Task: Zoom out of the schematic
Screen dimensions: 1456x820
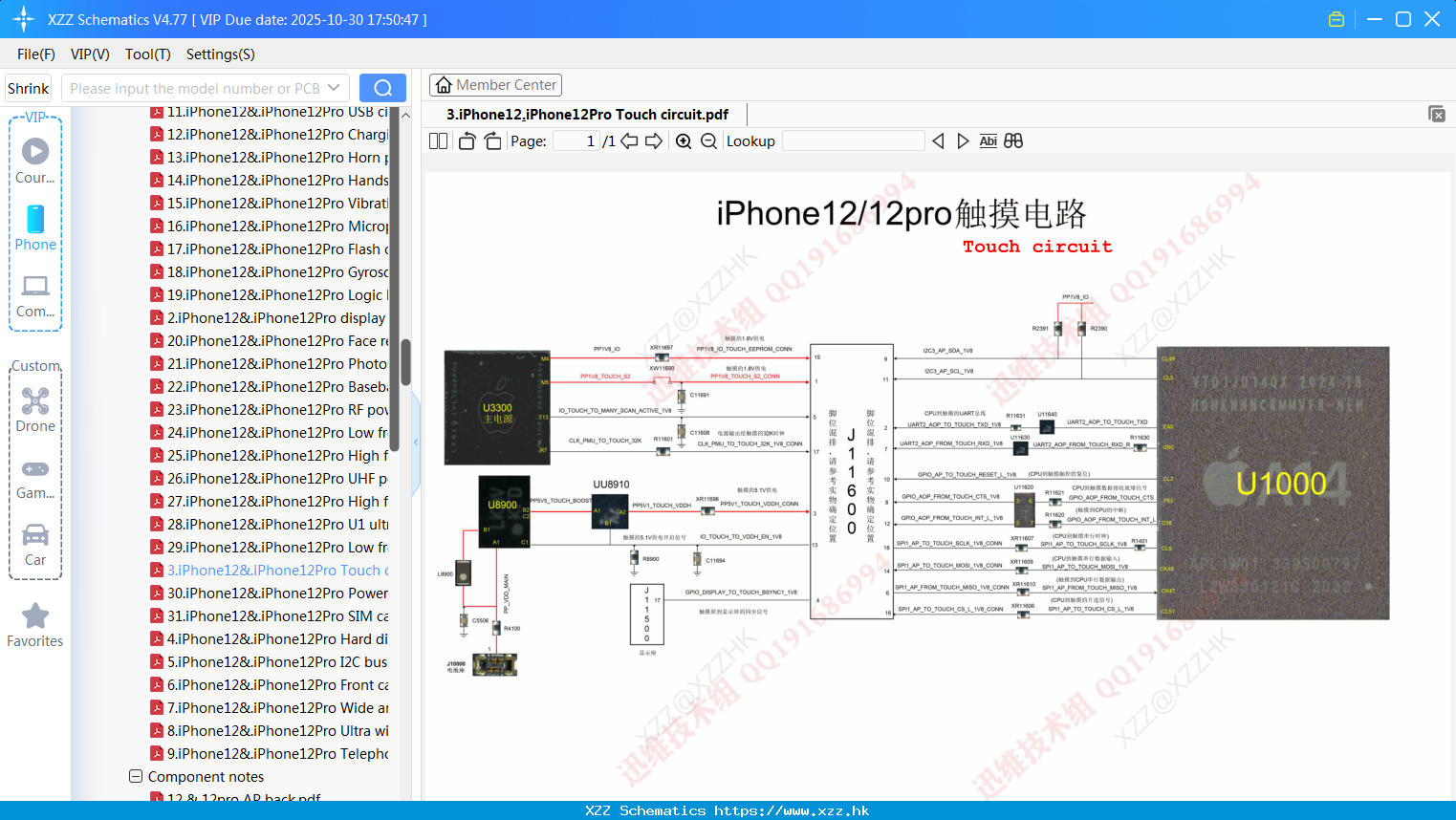Action: point(708,141)
